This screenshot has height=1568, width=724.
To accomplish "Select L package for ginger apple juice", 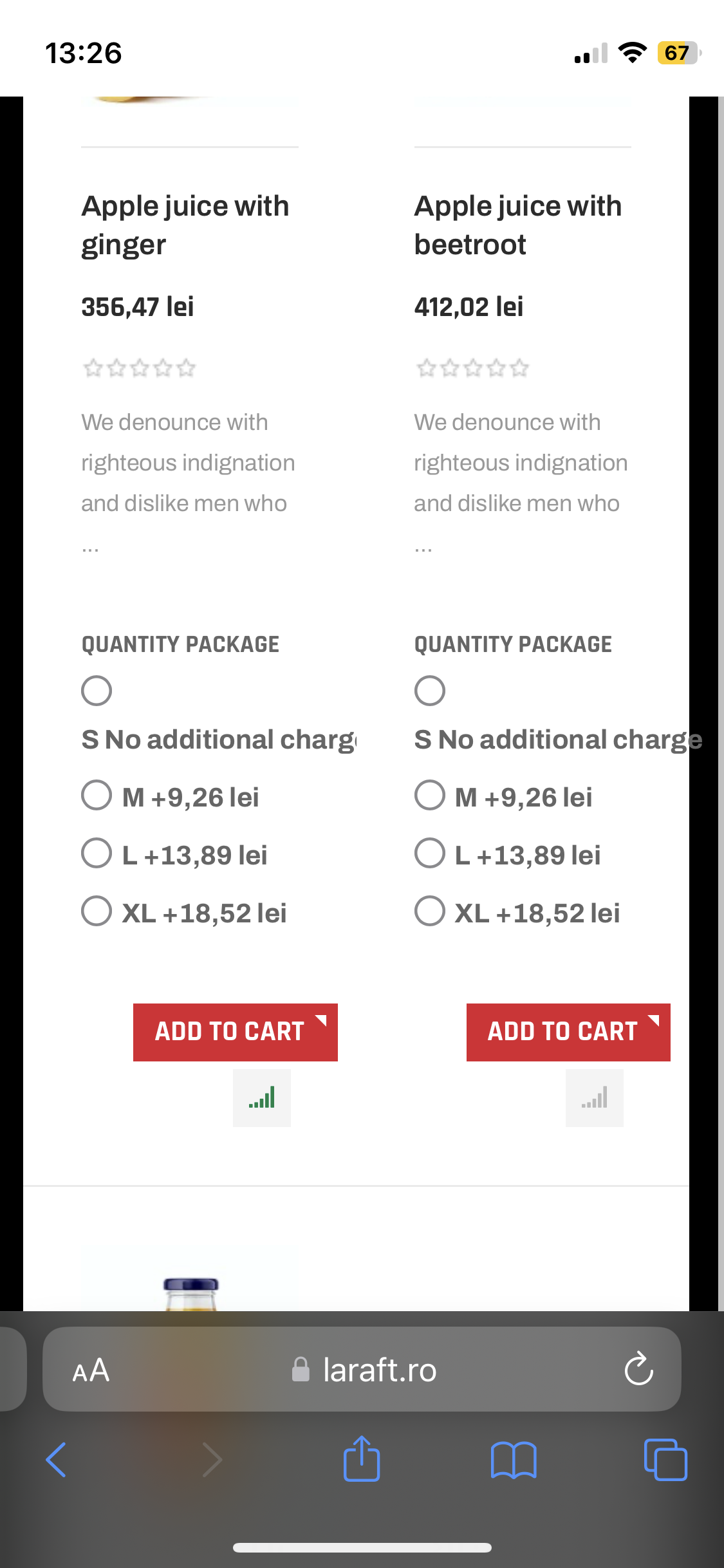I will point(97,853).
